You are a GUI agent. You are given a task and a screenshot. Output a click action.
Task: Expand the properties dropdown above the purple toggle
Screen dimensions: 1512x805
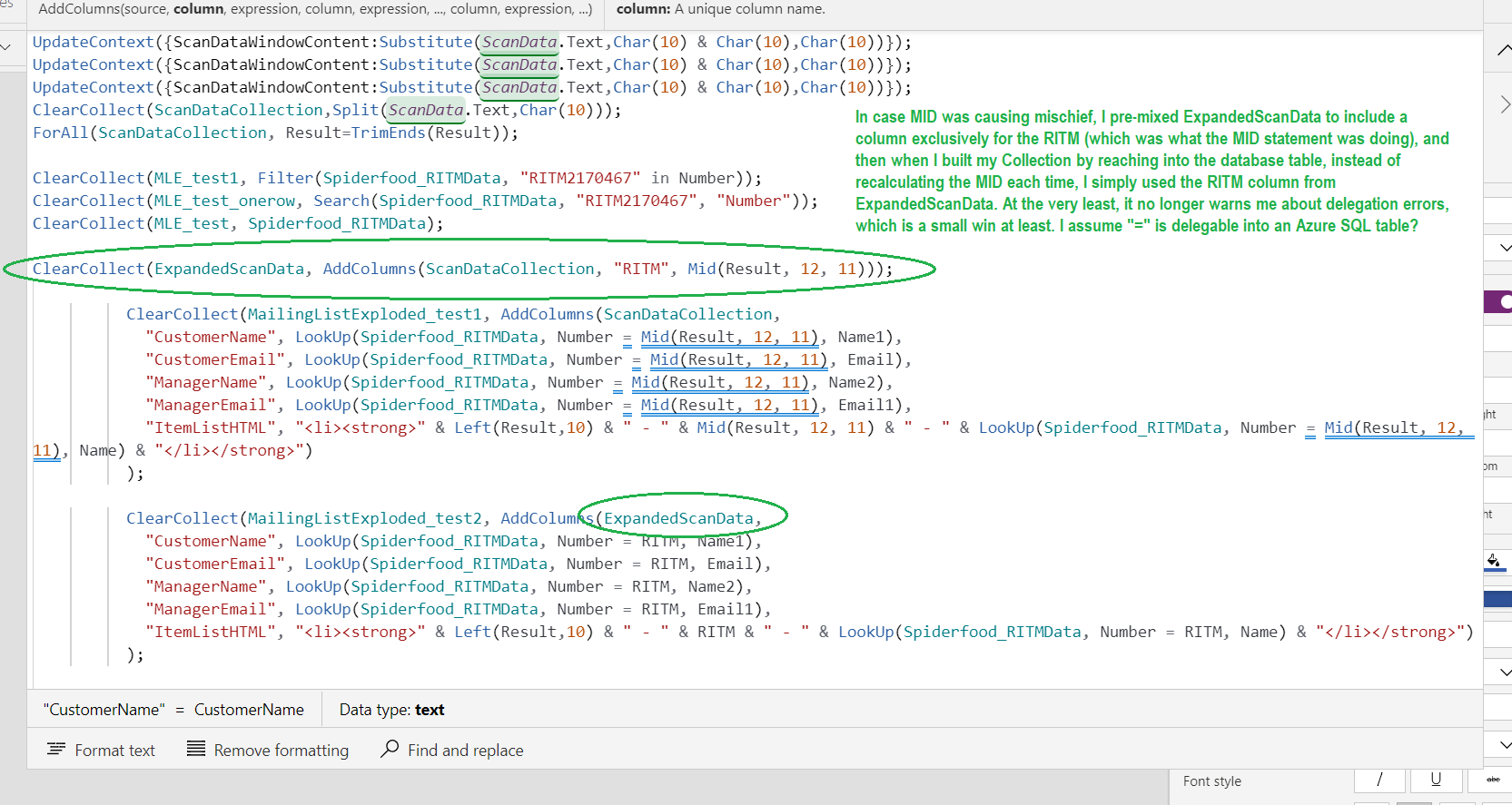pyautogui.click(x=1504, y=248)
